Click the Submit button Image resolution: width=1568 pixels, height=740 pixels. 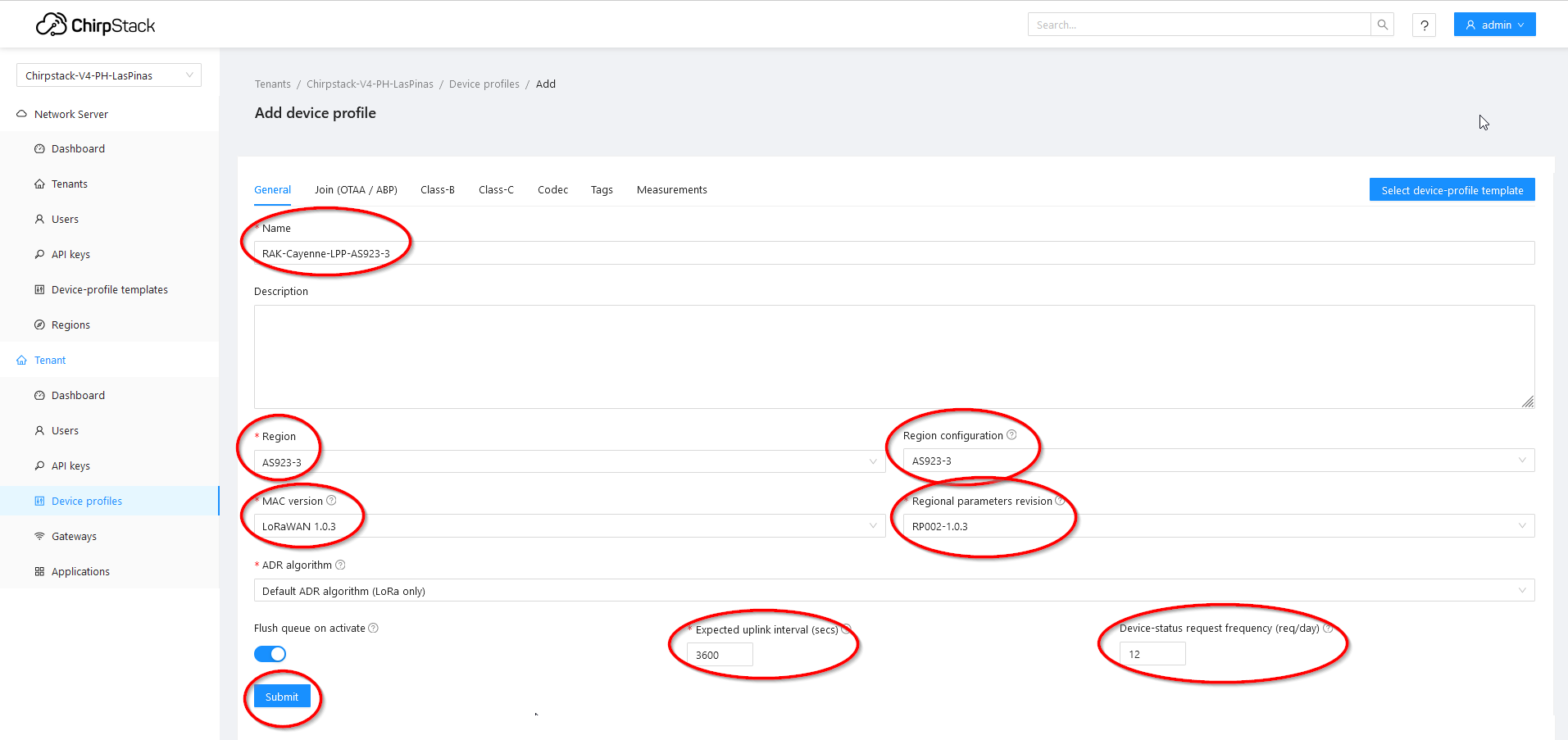click(x=282, y=697)
